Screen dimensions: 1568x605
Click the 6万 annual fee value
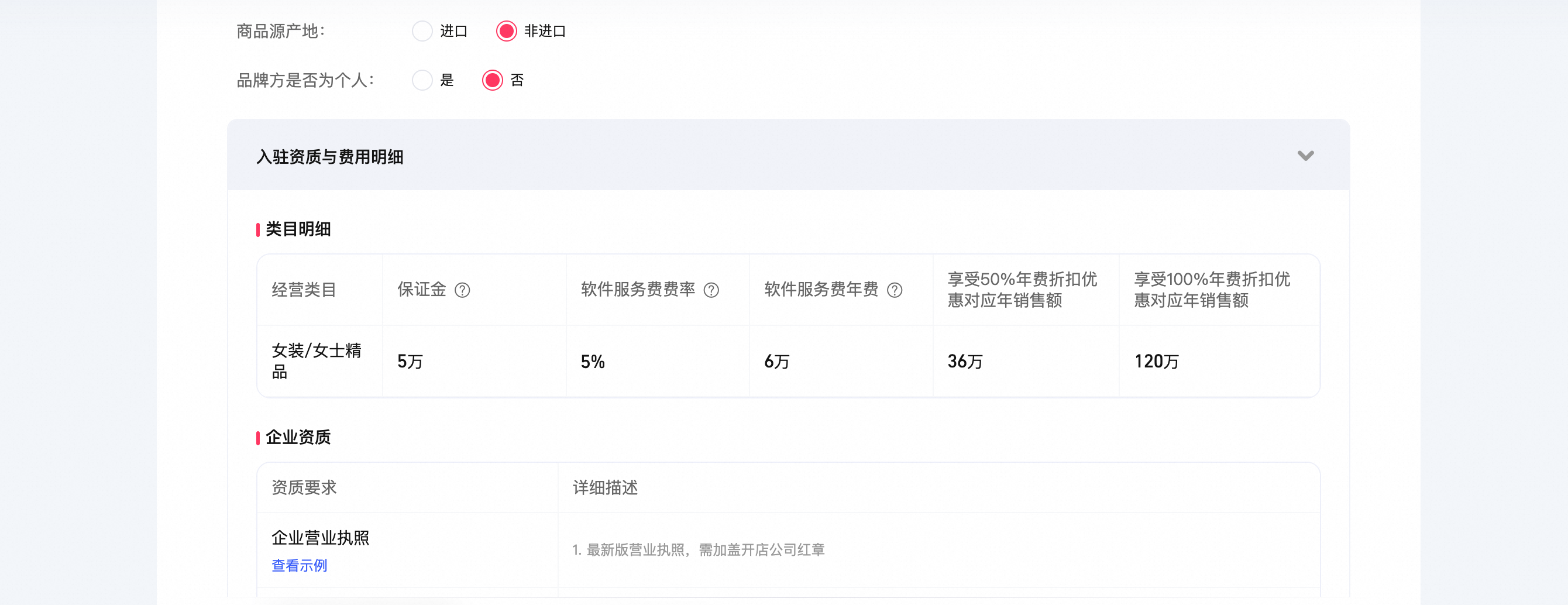(776, 362)
